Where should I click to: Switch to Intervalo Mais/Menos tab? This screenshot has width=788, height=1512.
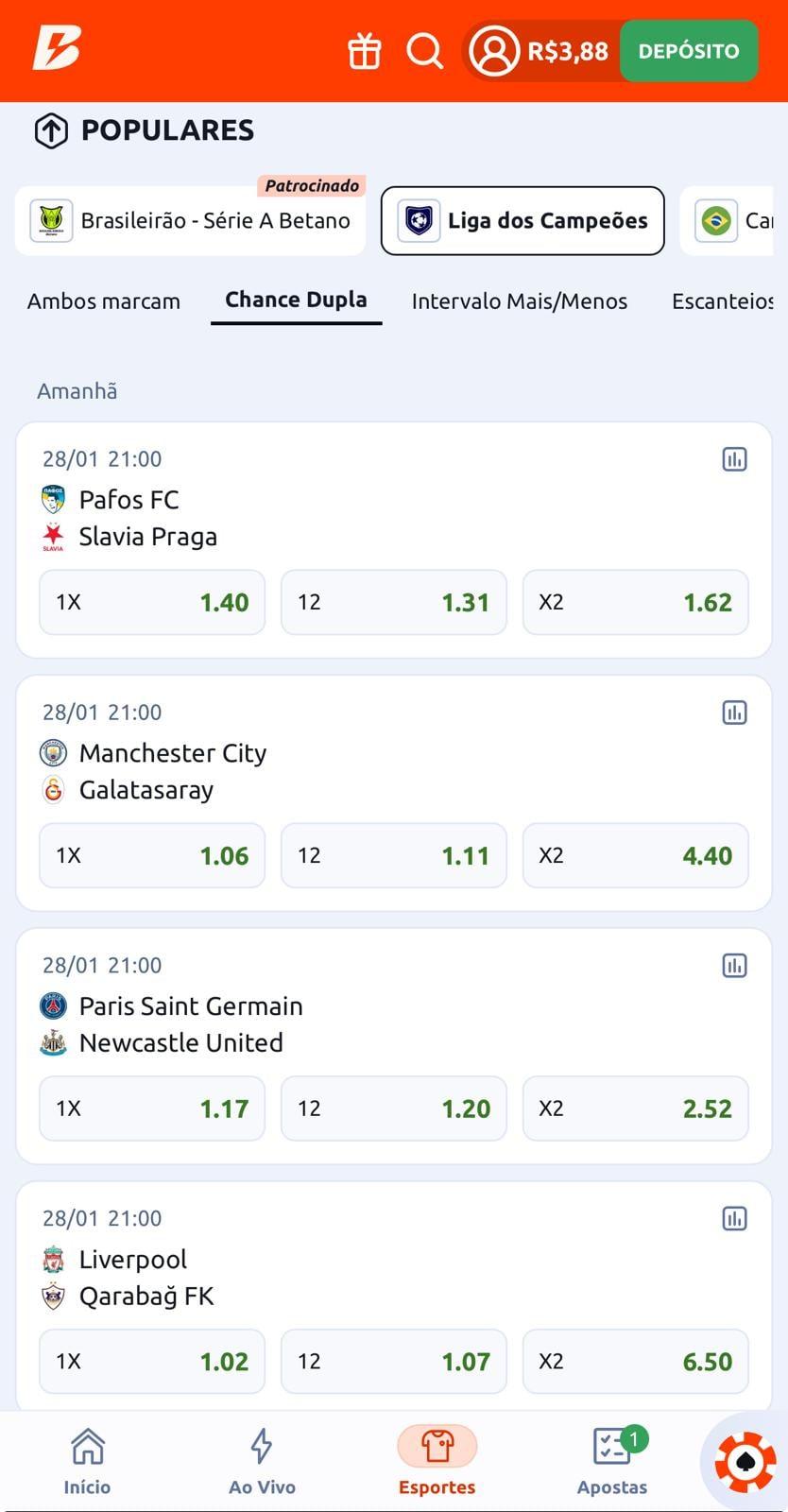pyautogui.click(x=519, y=301)
